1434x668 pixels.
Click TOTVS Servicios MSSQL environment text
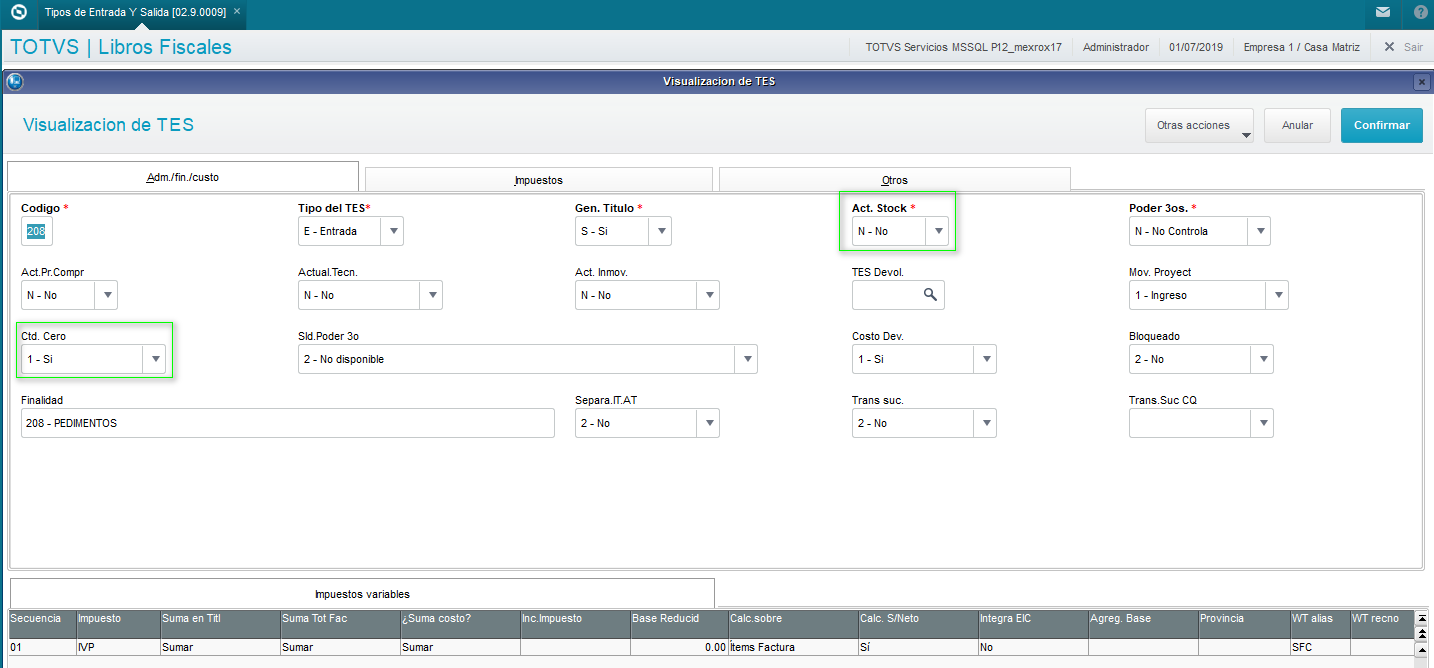click(963, 47)
